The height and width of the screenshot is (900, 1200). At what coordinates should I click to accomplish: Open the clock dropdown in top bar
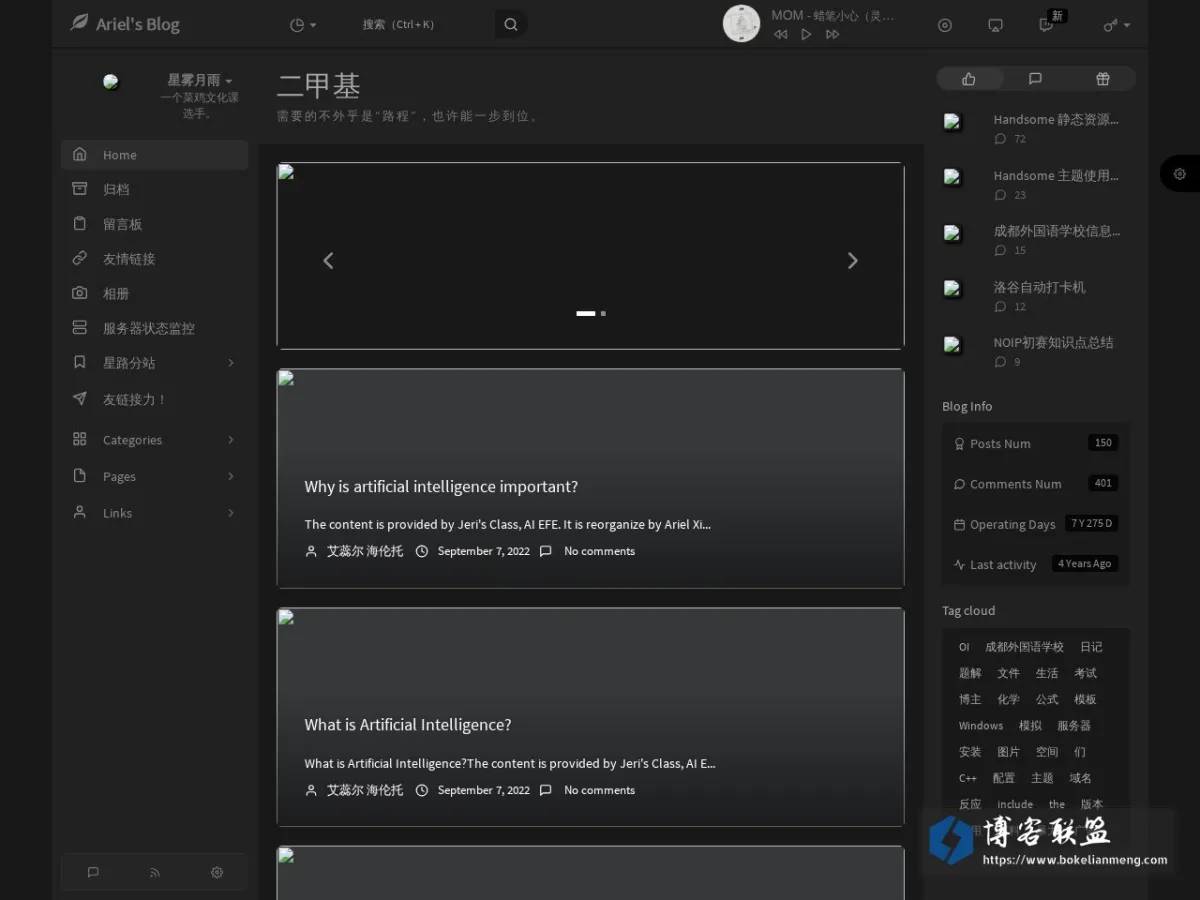coord(303,25)
